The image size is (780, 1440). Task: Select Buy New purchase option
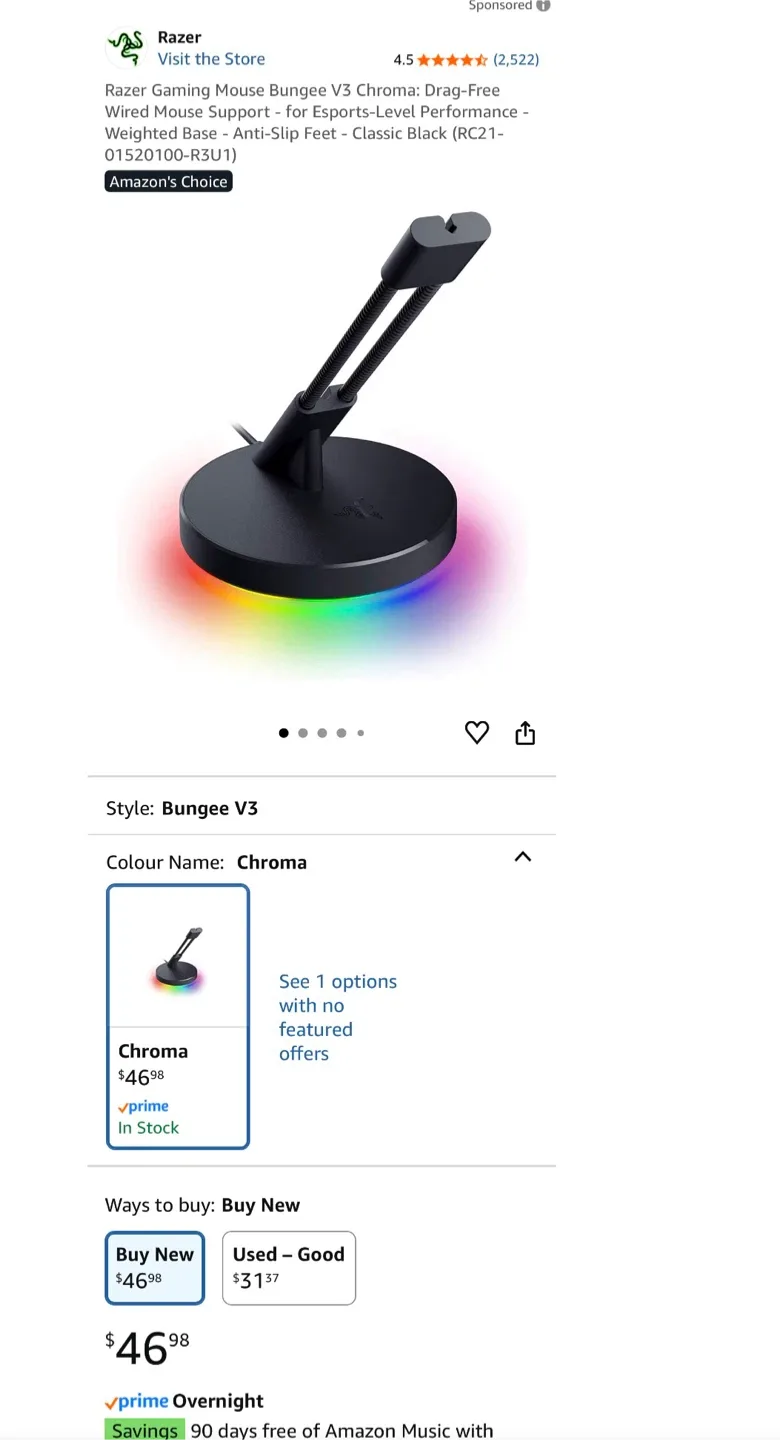coord(155,1267)
